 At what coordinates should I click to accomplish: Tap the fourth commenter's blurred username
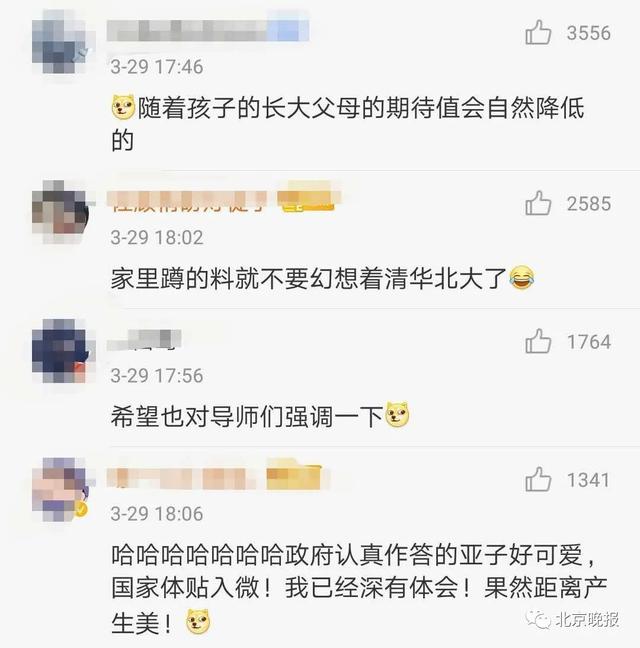(x=214, y=475)
